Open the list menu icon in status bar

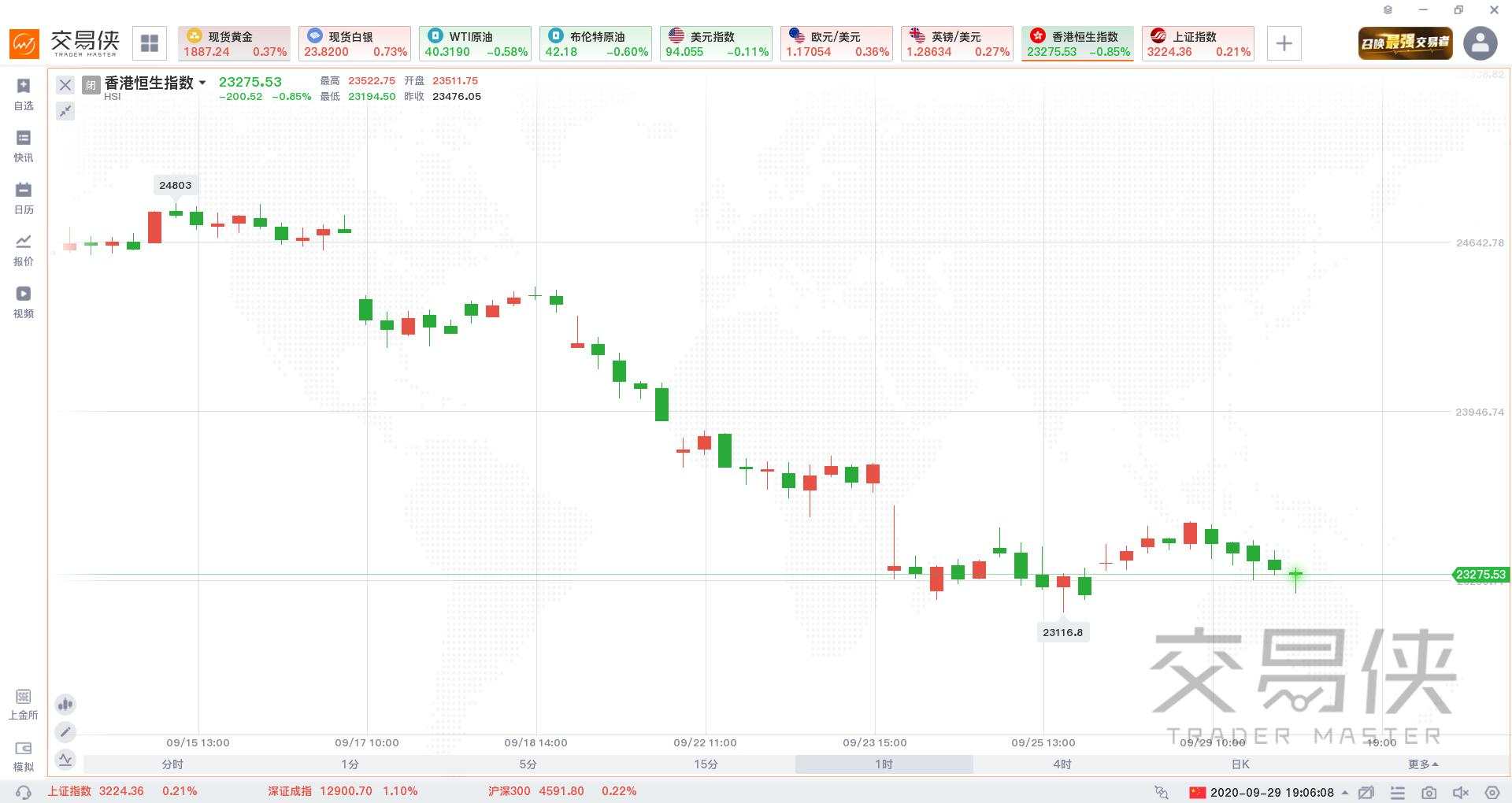tap(1398, 792)
